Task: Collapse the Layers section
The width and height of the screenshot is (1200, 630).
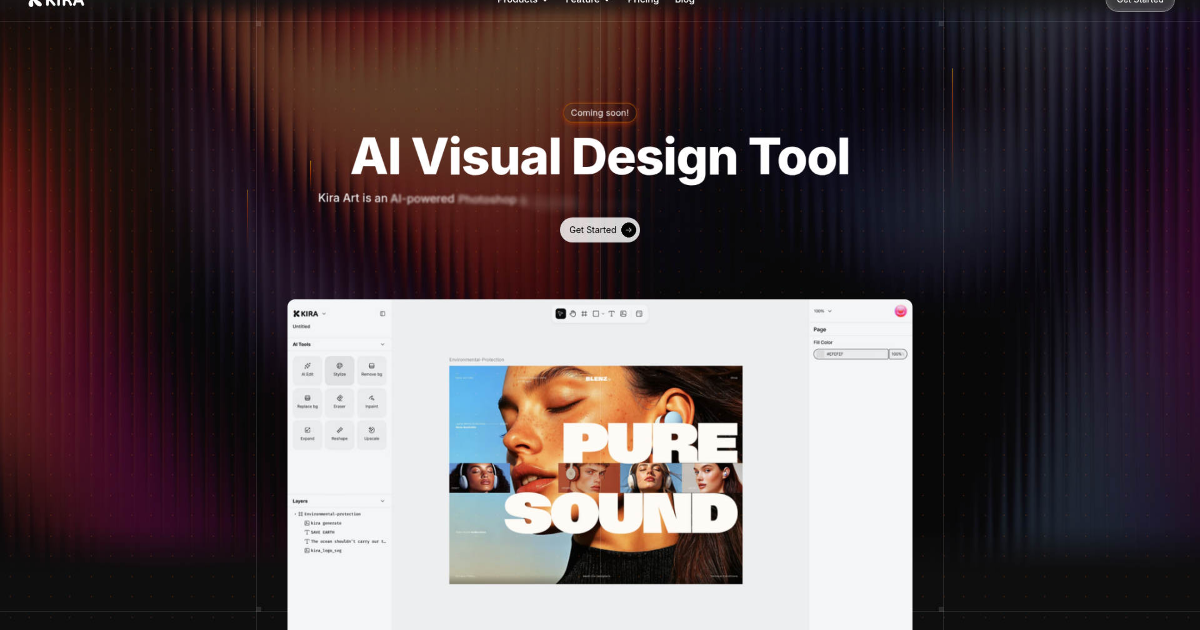Action: tap(382, 501)
